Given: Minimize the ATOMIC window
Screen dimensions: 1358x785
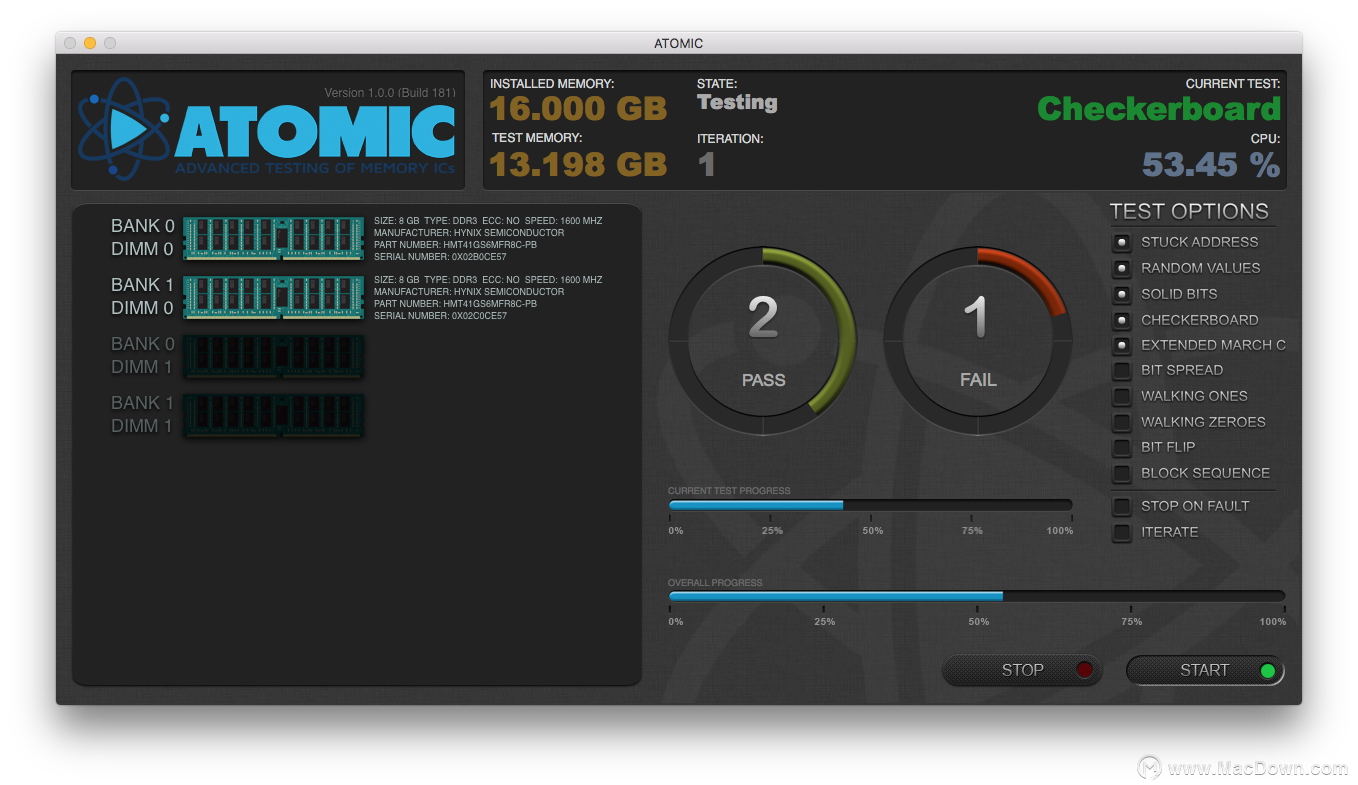Looking at the screenshot, I should coord(90,43).
